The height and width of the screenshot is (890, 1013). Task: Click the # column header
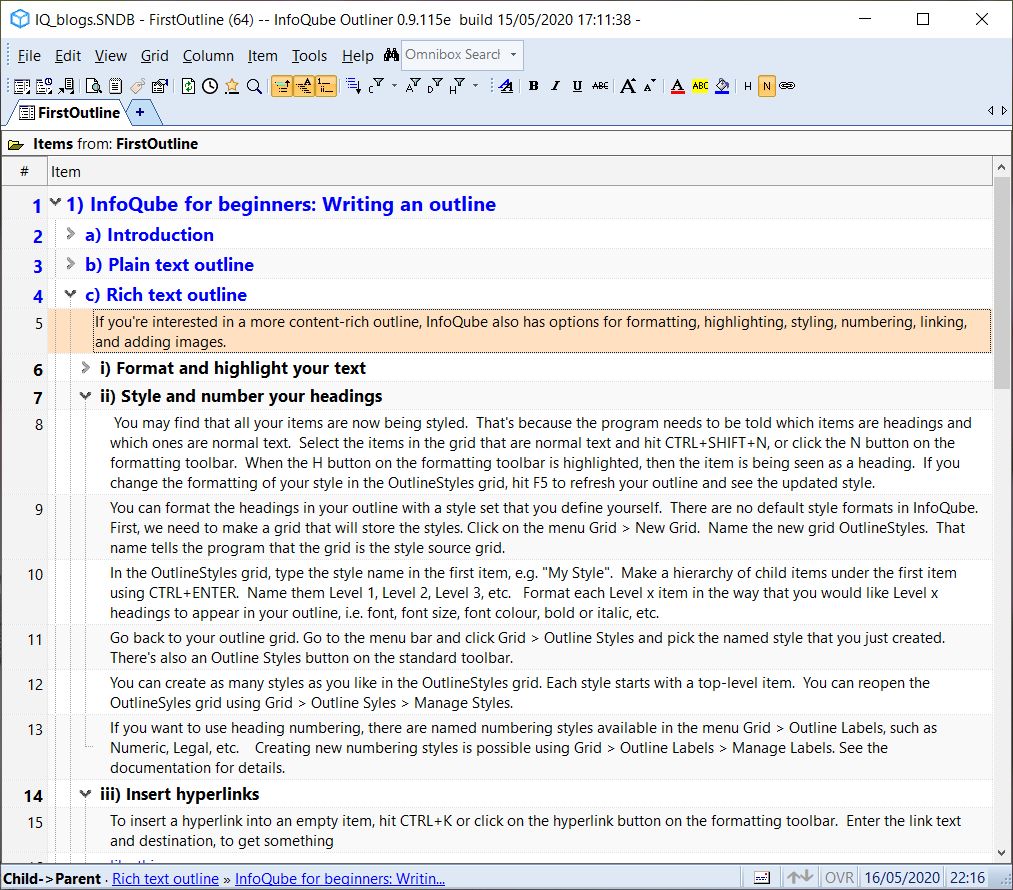[25, 172]
